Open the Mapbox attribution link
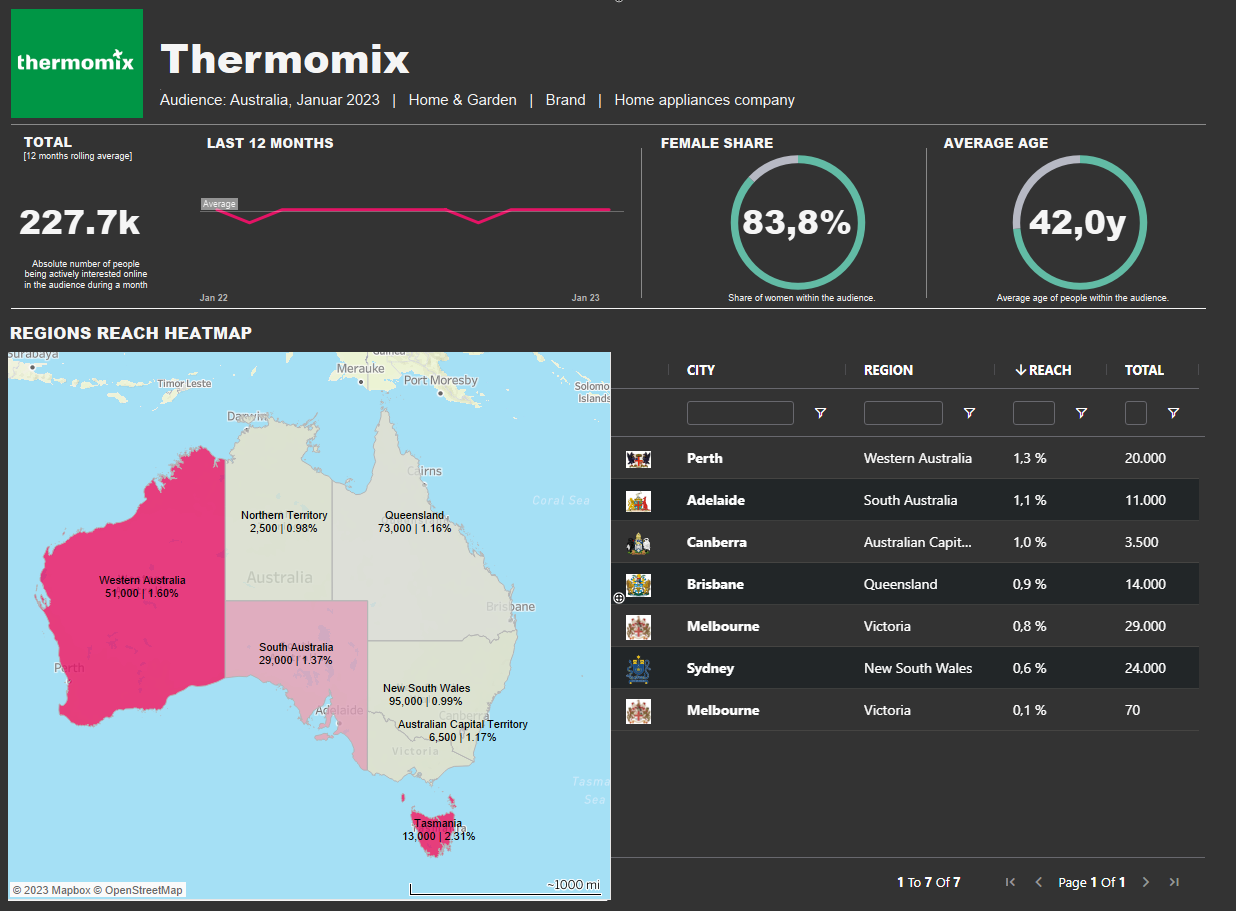The image size is (1236, 911). click(x=50, y=890)
